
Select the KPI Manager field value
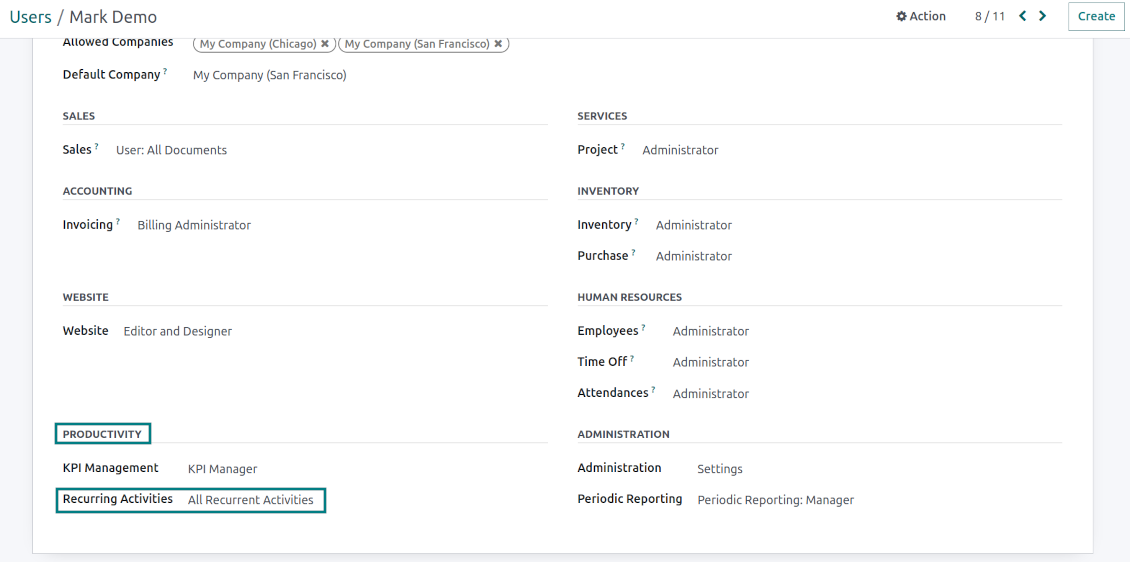(222, 469)
